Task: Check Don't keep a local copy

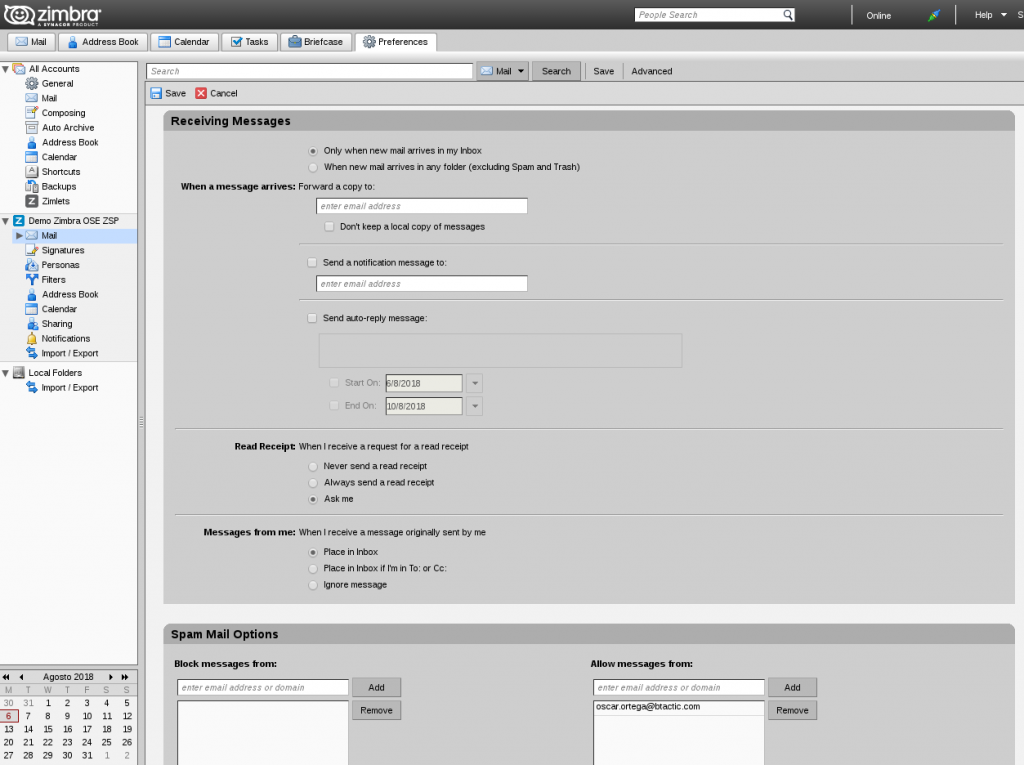Action: click(330, 226)
